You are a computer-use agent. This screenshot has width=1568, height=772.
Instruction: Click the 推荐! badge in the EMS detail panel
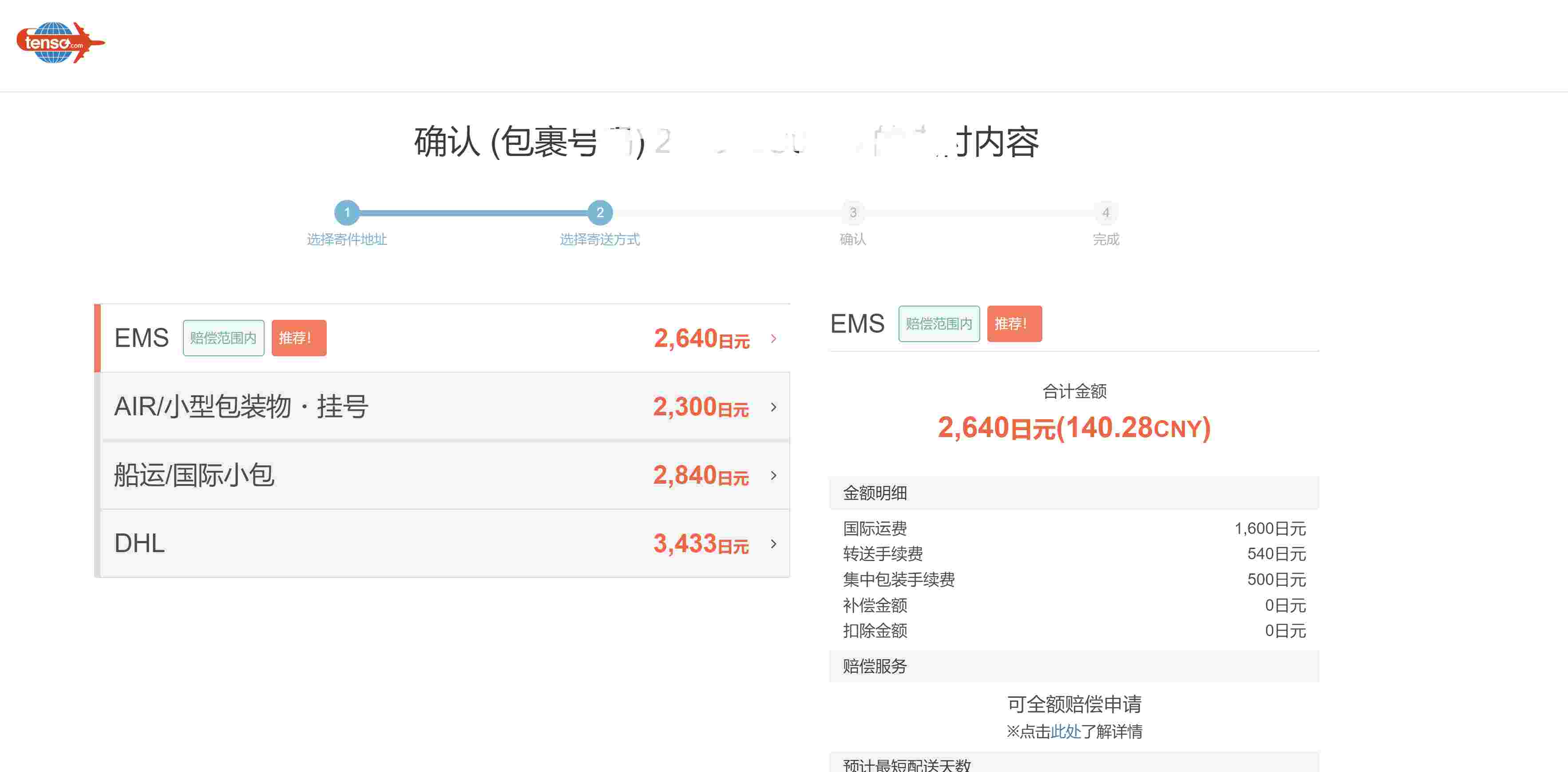(1015, 324)
